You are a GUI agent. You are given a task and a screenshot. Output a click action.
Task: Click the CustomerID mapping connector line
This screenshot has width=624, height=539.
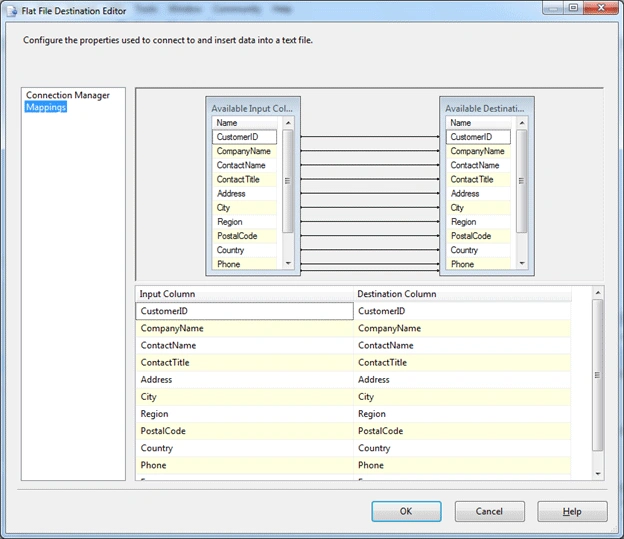tap(370, 137)
